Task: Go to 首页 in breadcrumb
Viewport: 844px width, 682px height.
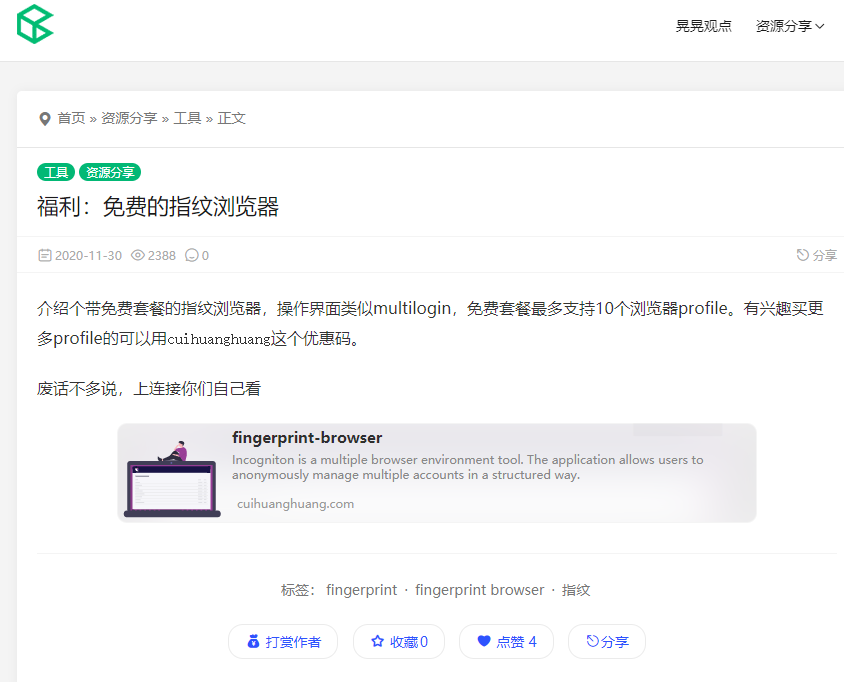Action: (71, 118)
